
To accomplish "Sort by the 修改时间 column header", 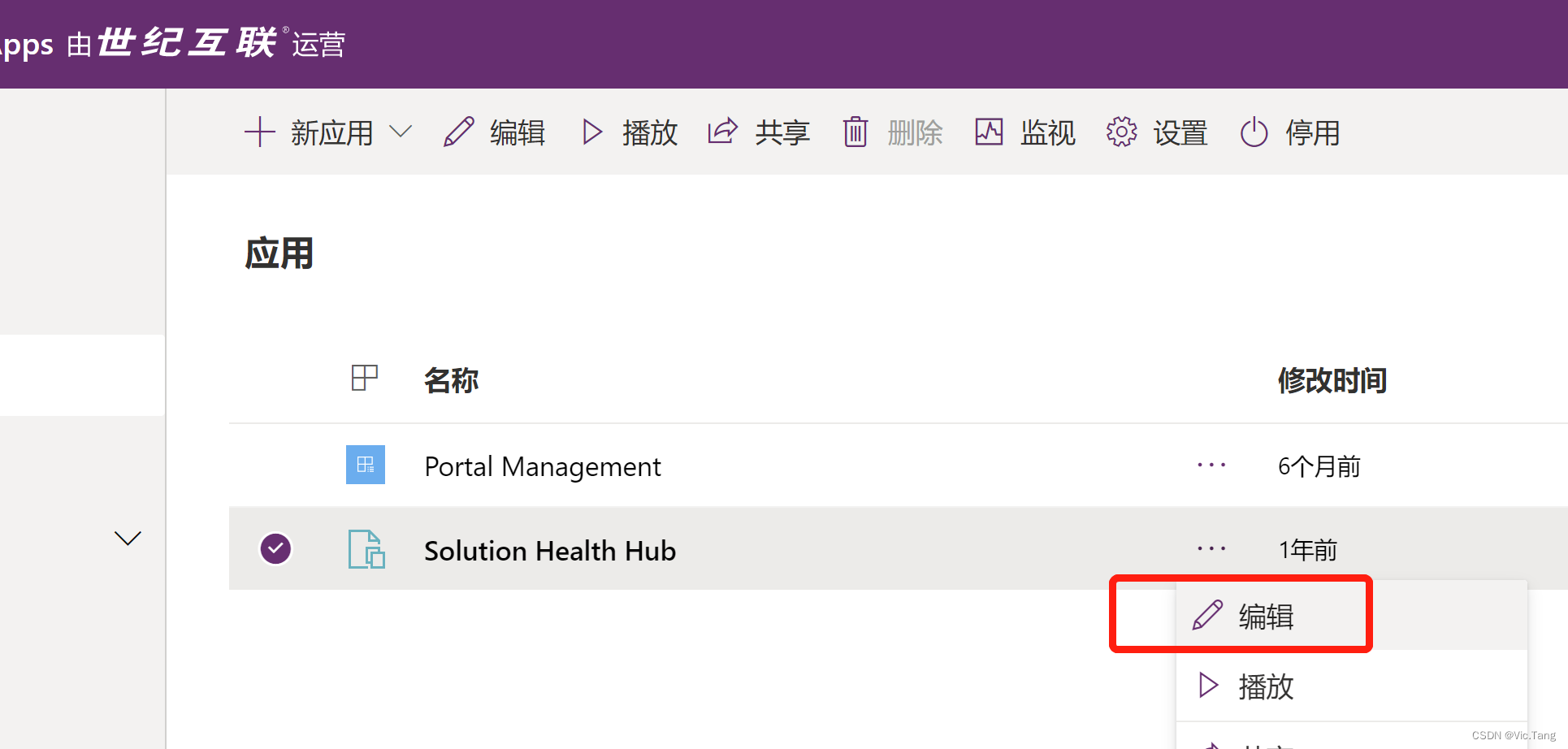I will 1332,380.
